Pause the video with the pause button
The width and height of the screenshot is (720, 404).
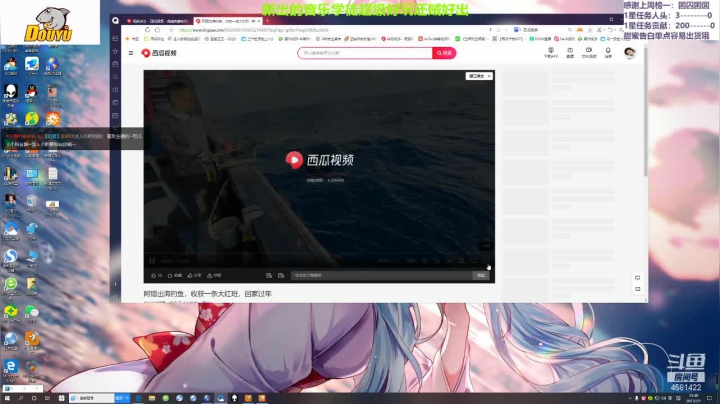(x=152, y=261)
